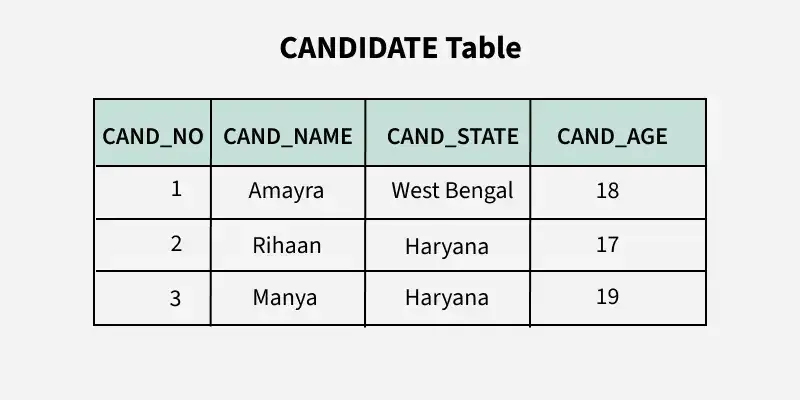
Task: Click the word Table in the title
Action: point(484,48)
